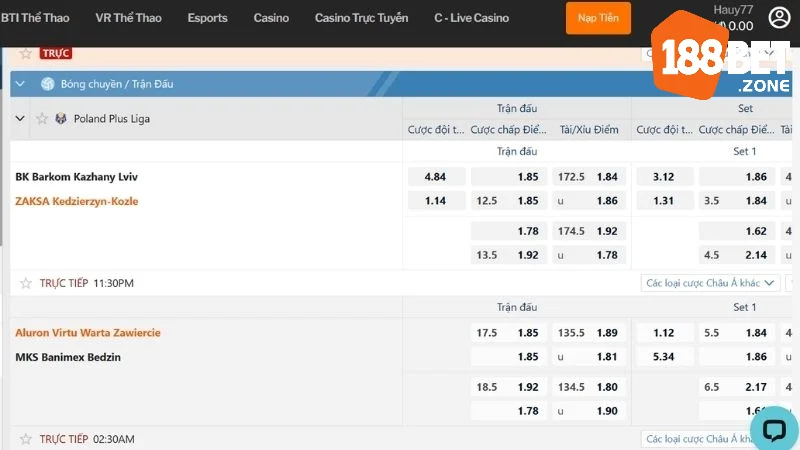Bet on Barkom Set 1 winner odds 3.12
This screenshot has width=800, height=450.
click(x=665, y=177)
